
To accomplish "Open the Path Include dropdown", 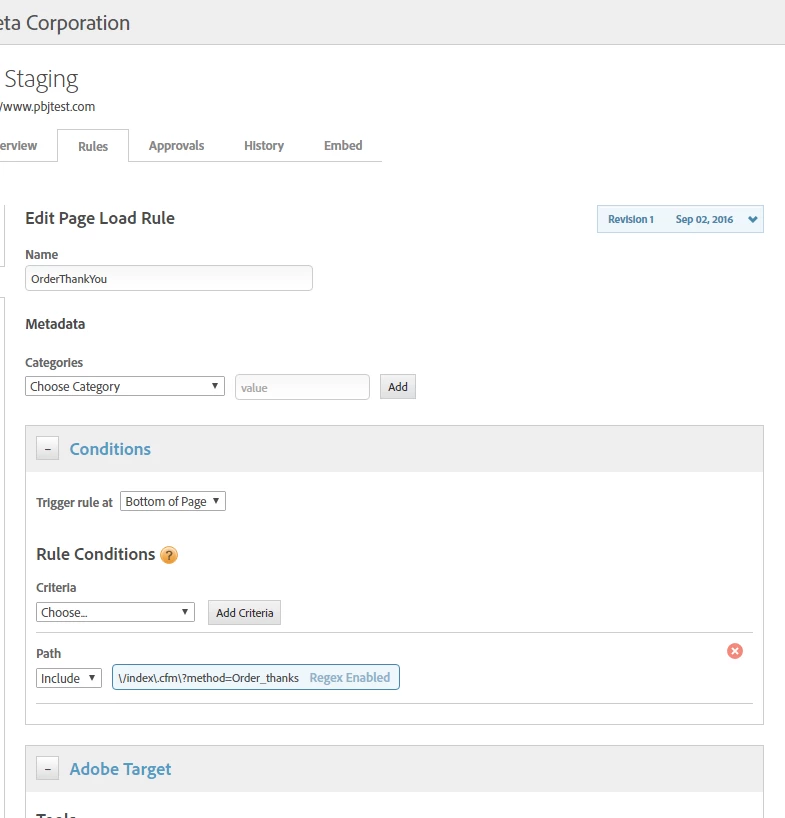I will coord(69,678).
